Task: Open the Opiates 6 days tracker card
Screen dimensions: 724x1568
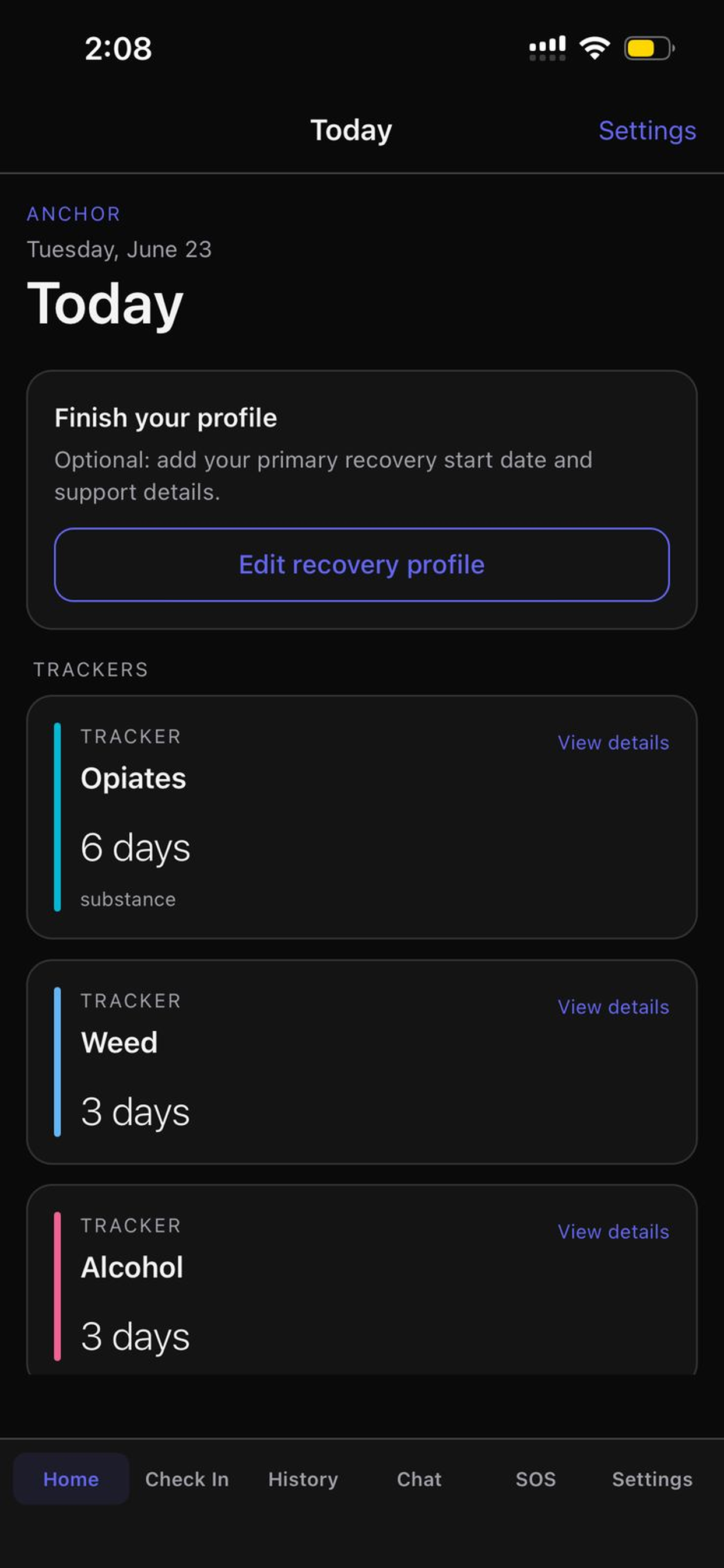Action: [362, 817]
